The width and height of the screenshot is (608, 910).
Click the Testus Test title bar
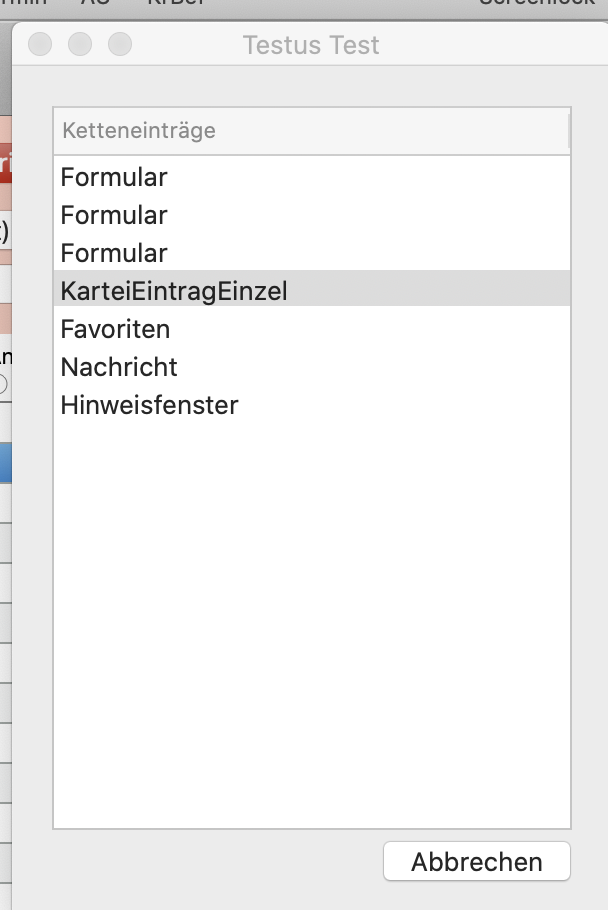tap(311, 45)
